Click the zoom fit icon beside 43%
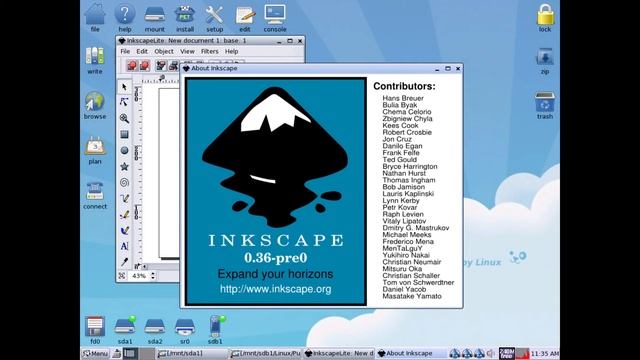 coord(122,276)
